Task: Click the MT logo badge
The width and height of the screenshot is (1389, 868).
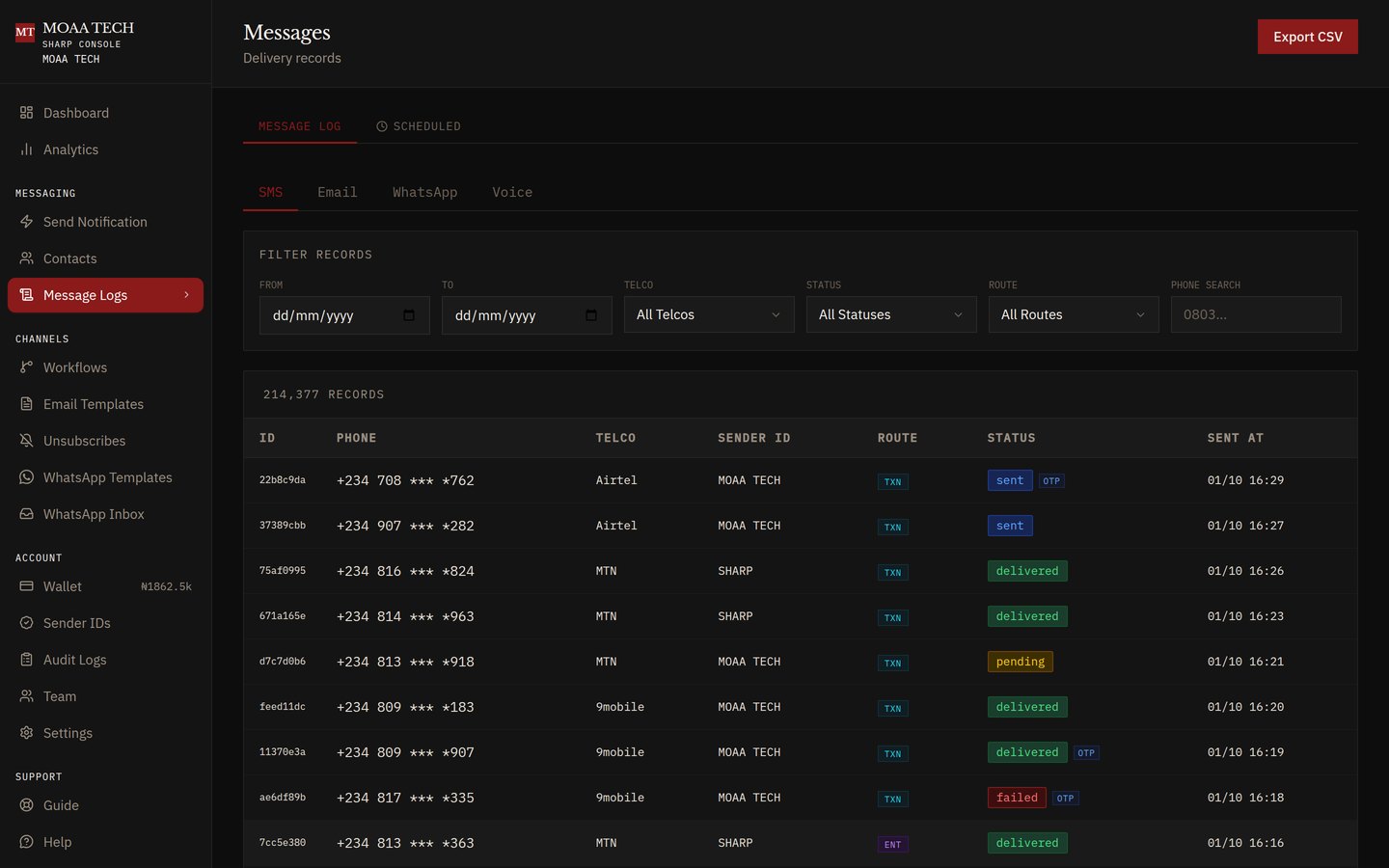Action: click(25, 33)
